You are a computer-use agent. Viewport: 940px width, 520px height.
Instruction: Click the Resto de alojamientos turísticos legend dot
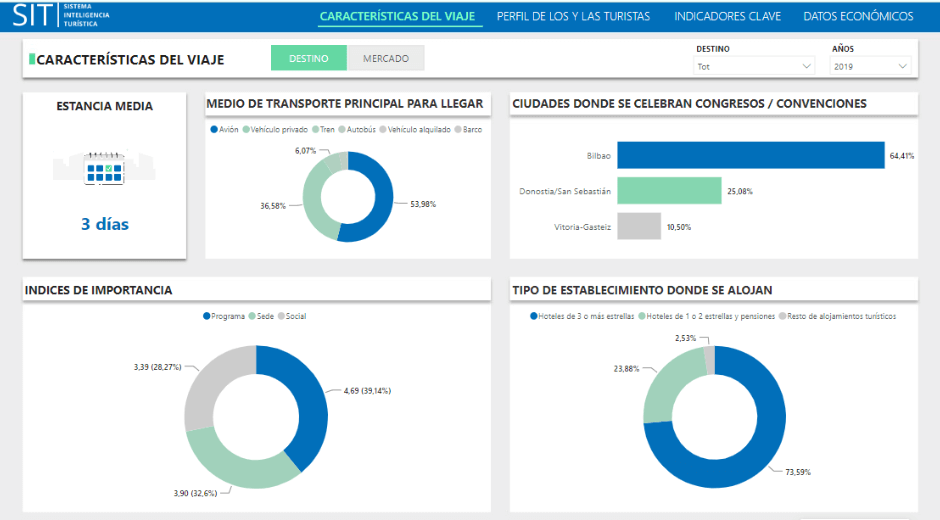pyautogui.click(x=781, y=316)
